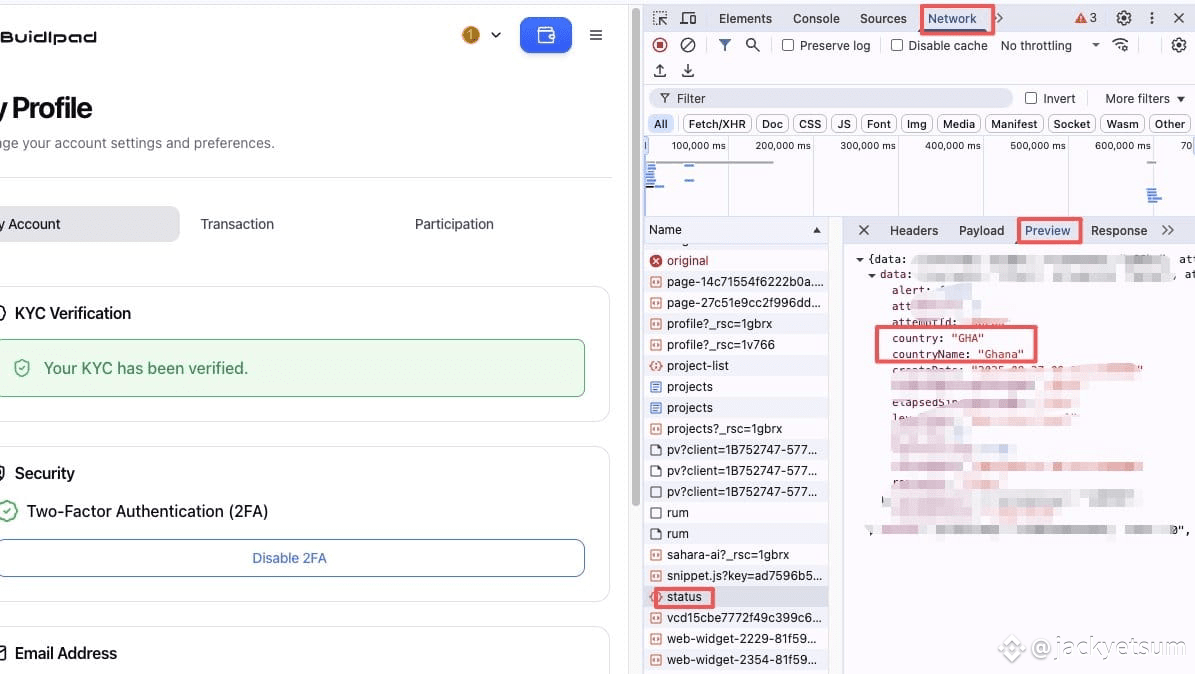Open the Payload tab of request
The height and width of the screenshot is (674, 1195).
pyautogui.click(x=982, y=230)
